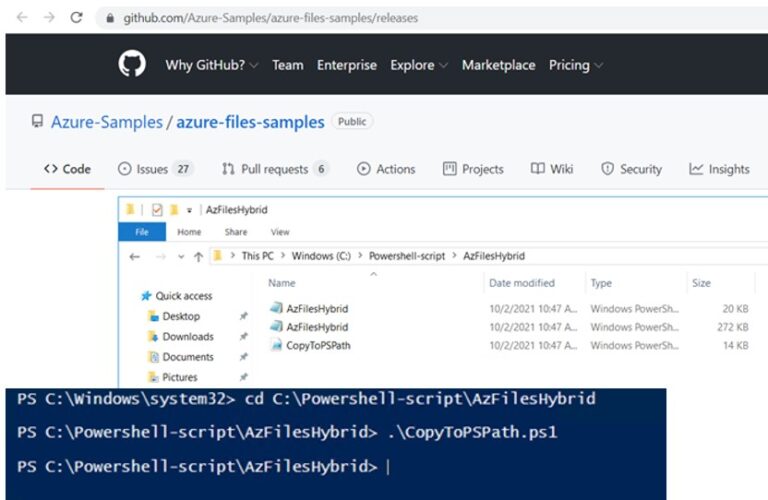The width and height of the screenshot is (768, 500).
Task: Go back using the browser back arrow
Action: coord(22,17)
